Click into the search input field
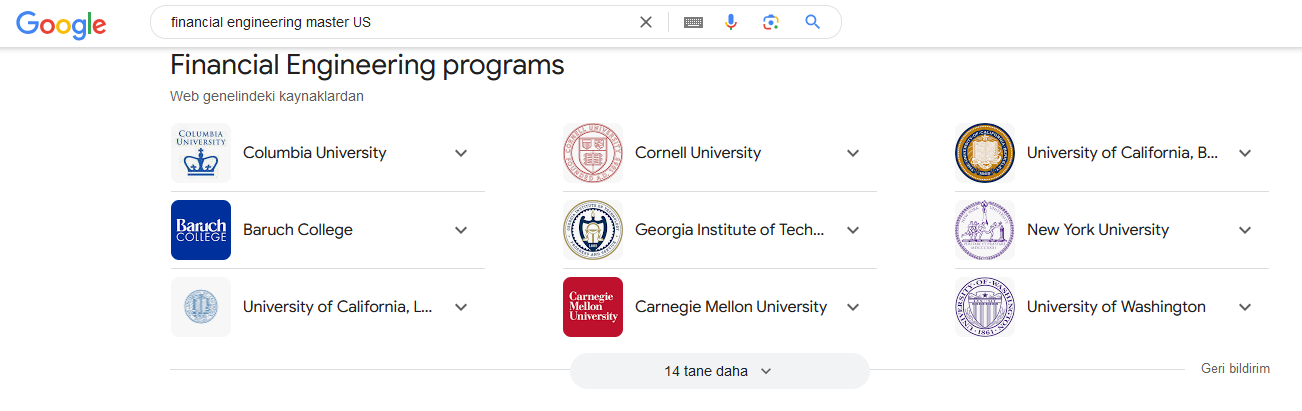The height and width of the screenshot is (411, 1302). tap(400, 22)
